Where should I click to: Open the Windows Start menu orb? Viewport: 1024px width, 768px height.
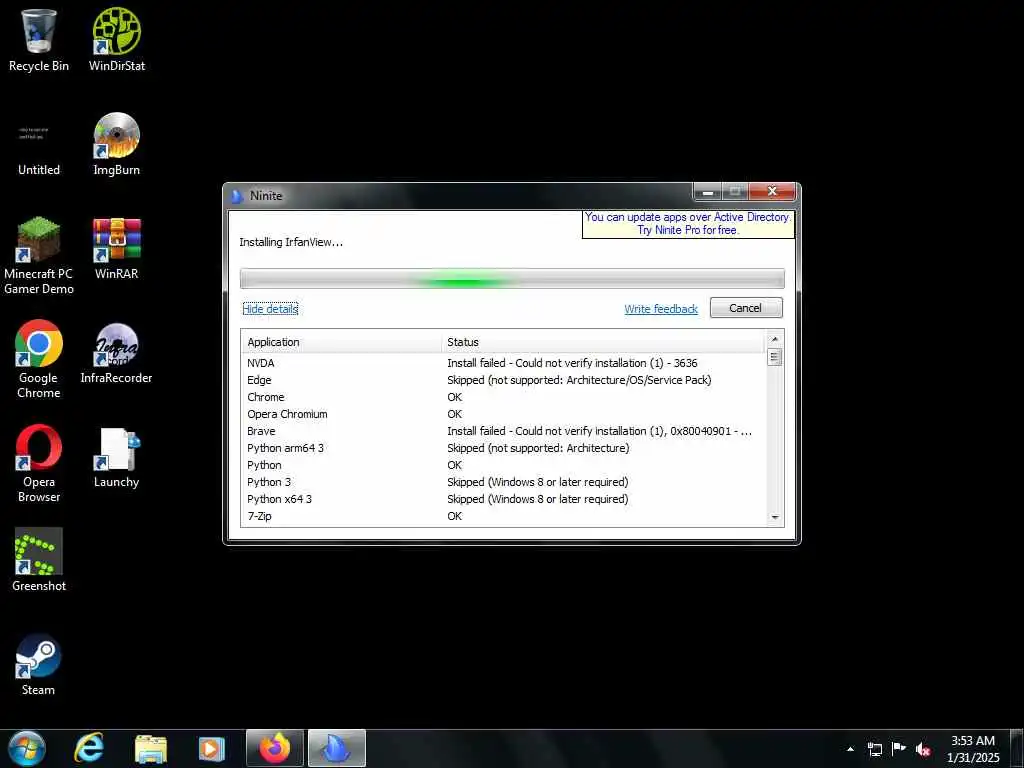click(26, 748)
